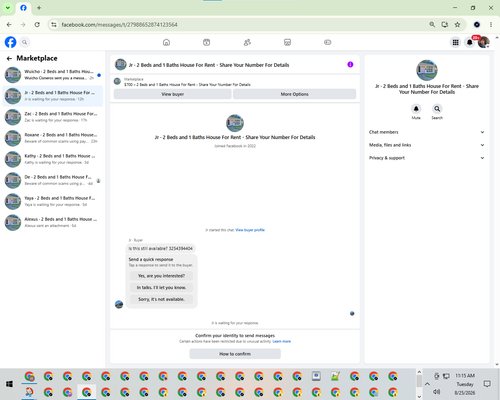Click the taskbar scroll down arrow

pos(419,397)
